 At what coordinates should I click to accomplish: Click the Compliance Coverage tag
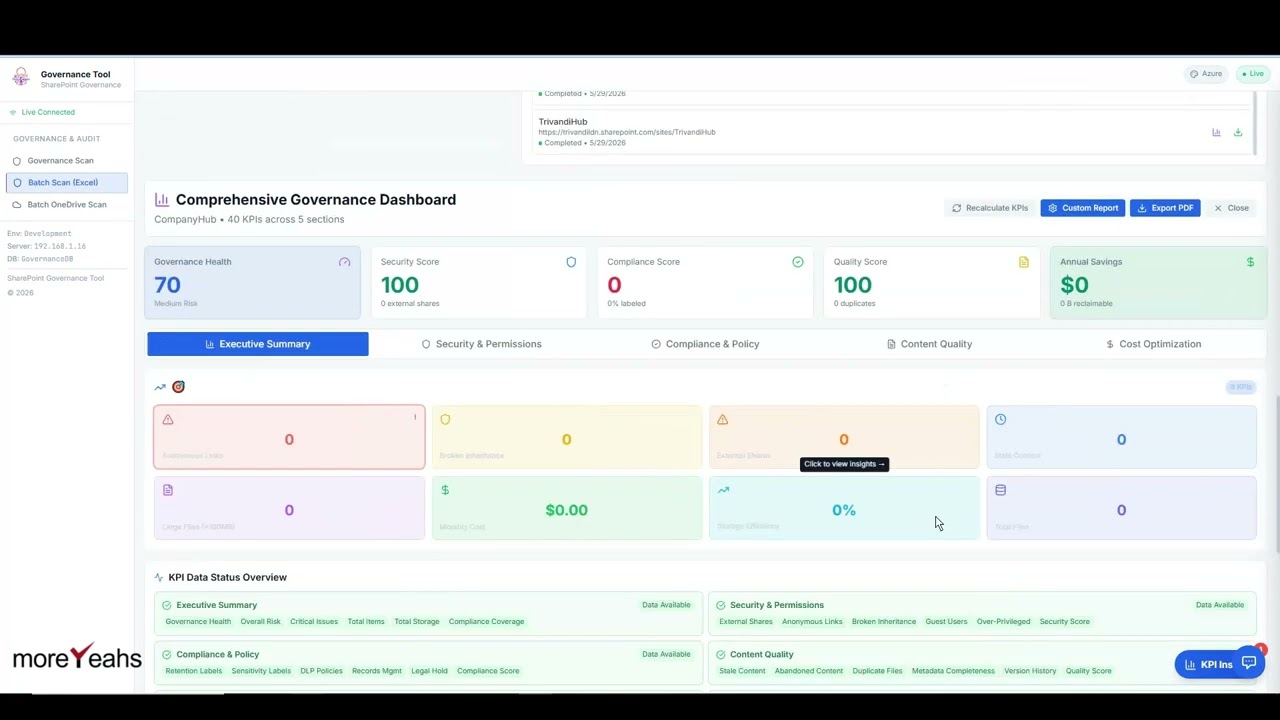pos(486,622)
